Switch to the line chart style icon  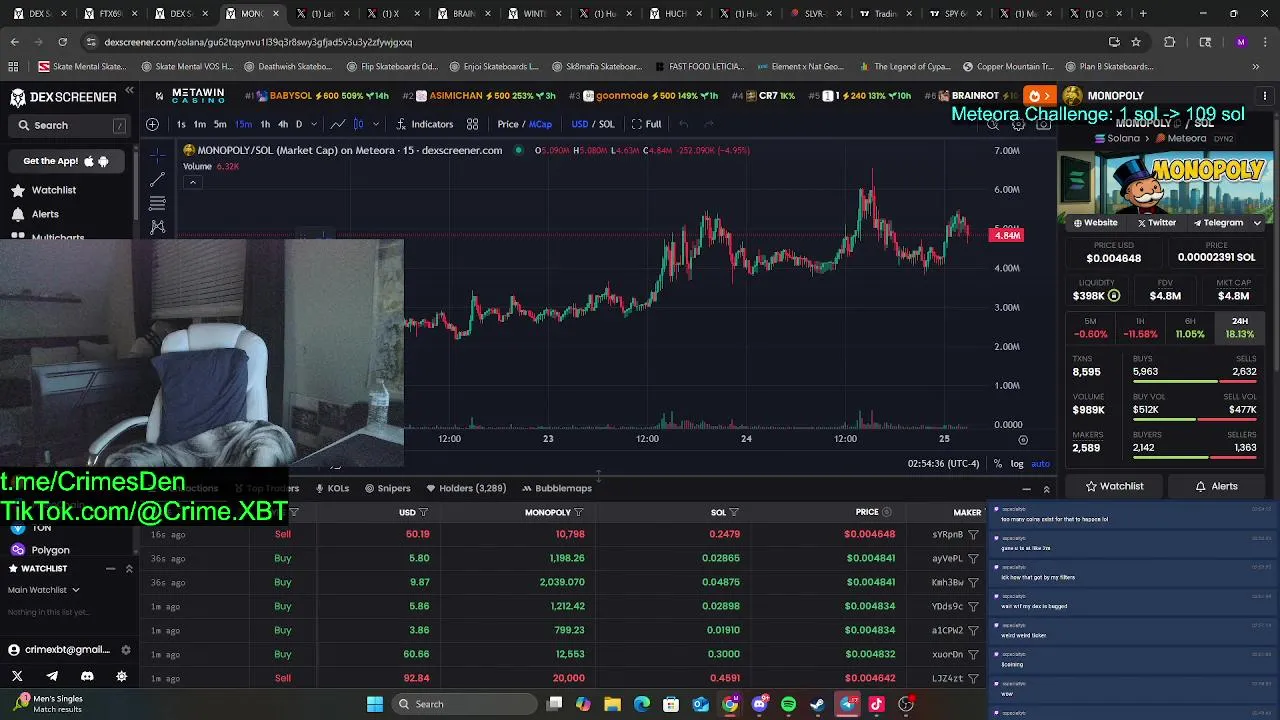pos(338,124)
